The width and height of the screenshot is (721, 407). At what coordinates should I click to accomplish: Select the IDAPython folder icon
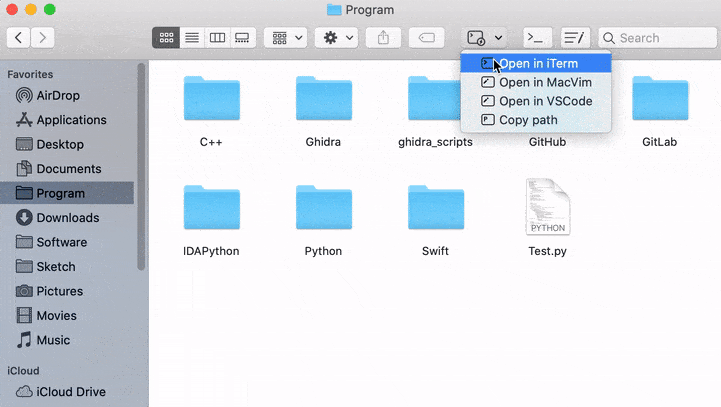(x=212, y=207)
